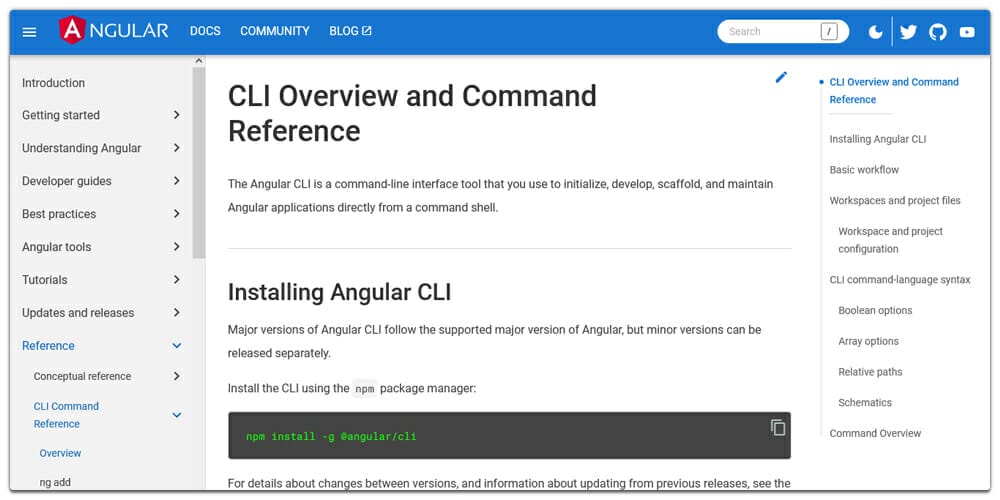
Task: Jump to Installing Angular CLI in contents
Action: (878, 139)
